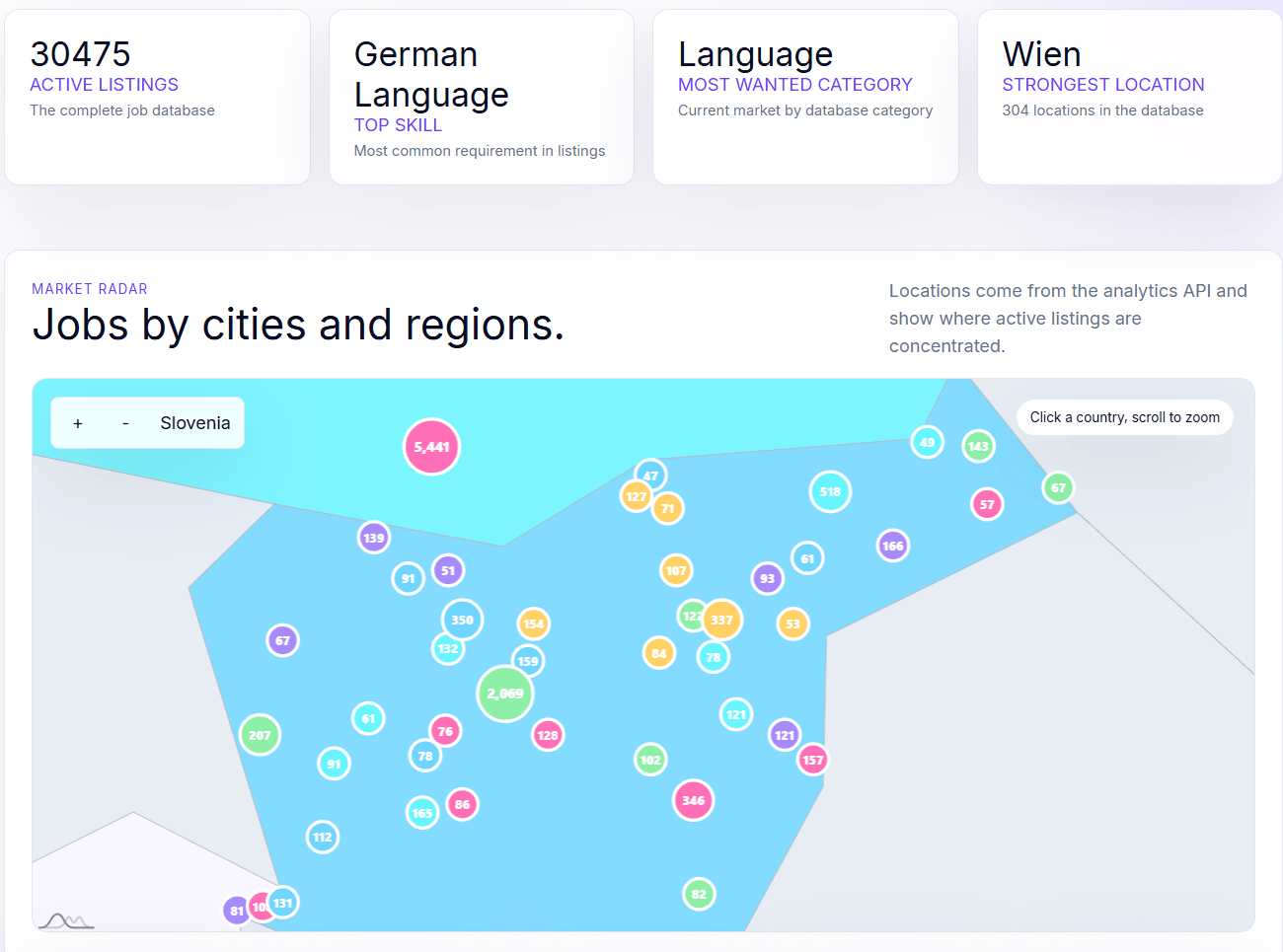Click the pink 57 marker

pyautogui.click(x=987, y=504)
